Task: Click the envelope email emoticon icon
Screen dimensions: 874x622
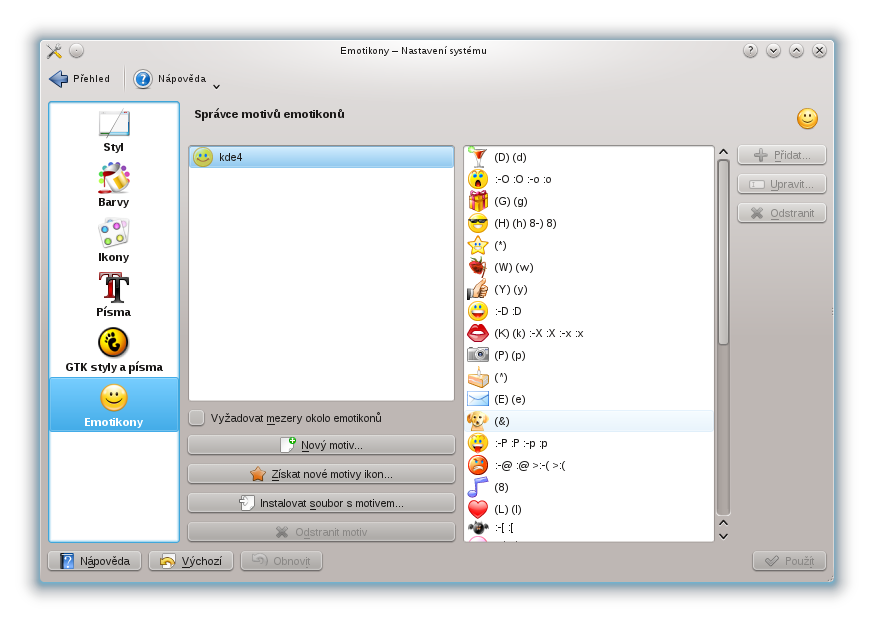Action: point(478,399)
